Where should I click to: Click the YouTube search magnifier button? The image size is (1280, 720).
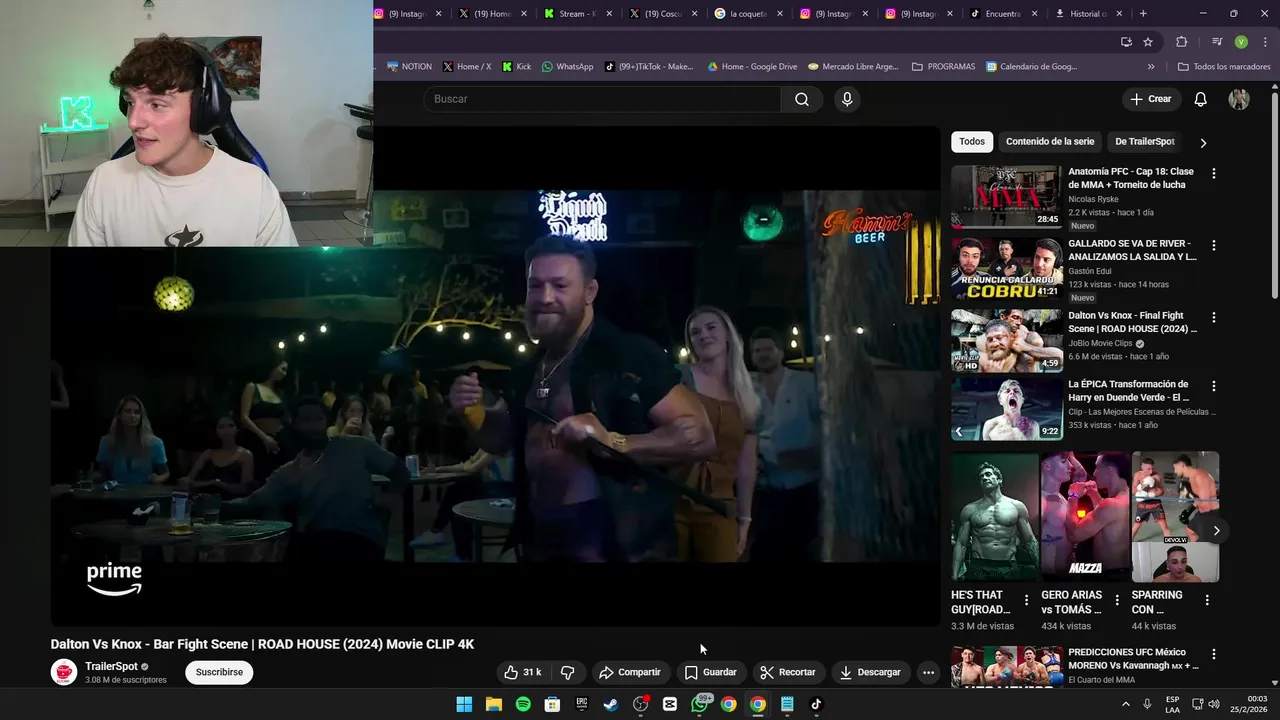(802, 99)
